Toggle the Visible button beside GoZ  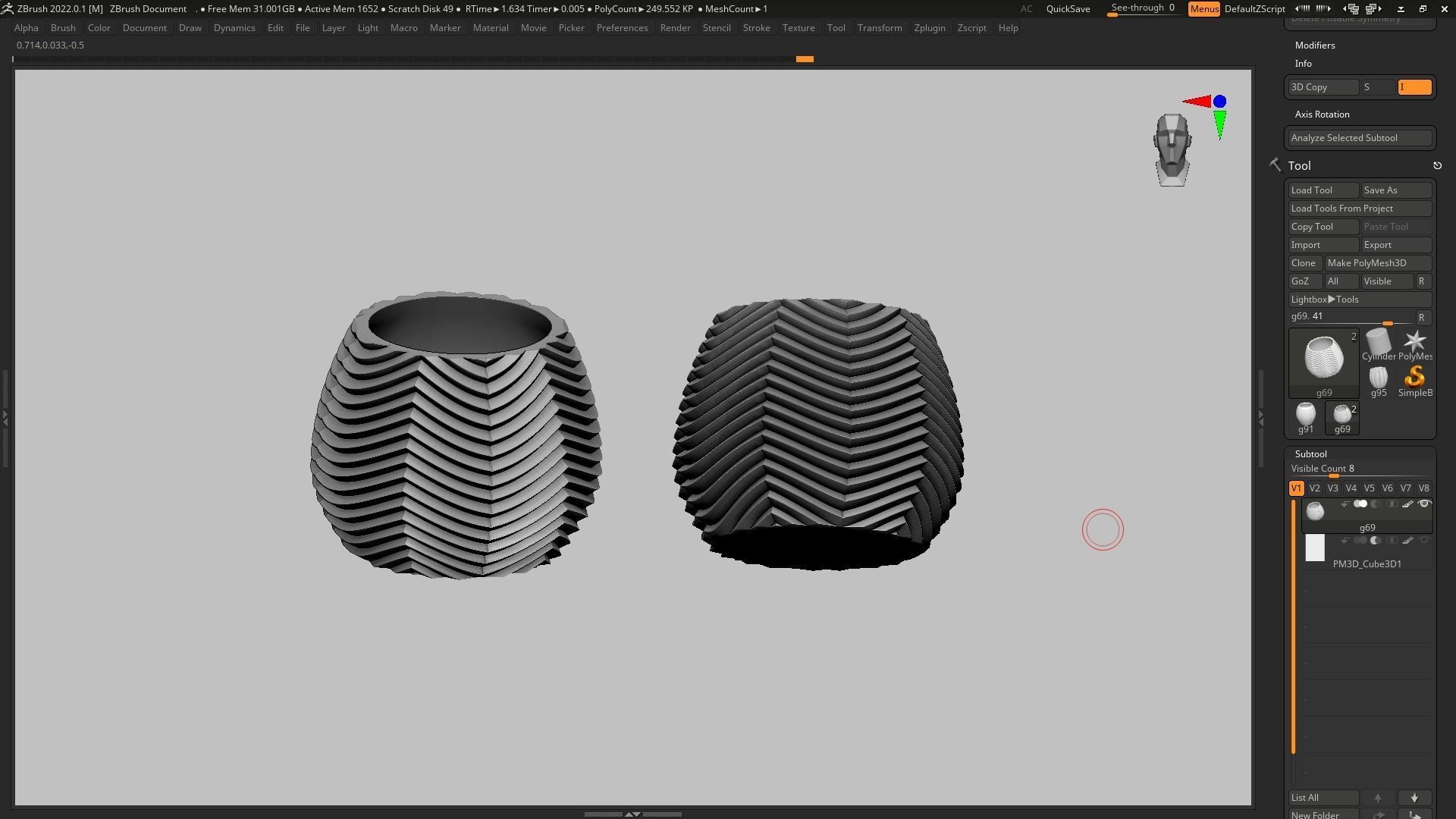[x=1387, y=281]
